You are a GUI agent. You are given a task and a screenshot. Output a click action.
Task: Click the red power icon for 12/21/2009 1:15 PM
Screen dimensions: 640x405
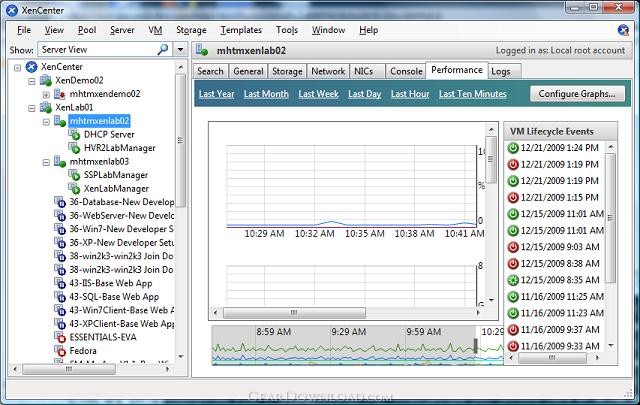pos(513,198)
